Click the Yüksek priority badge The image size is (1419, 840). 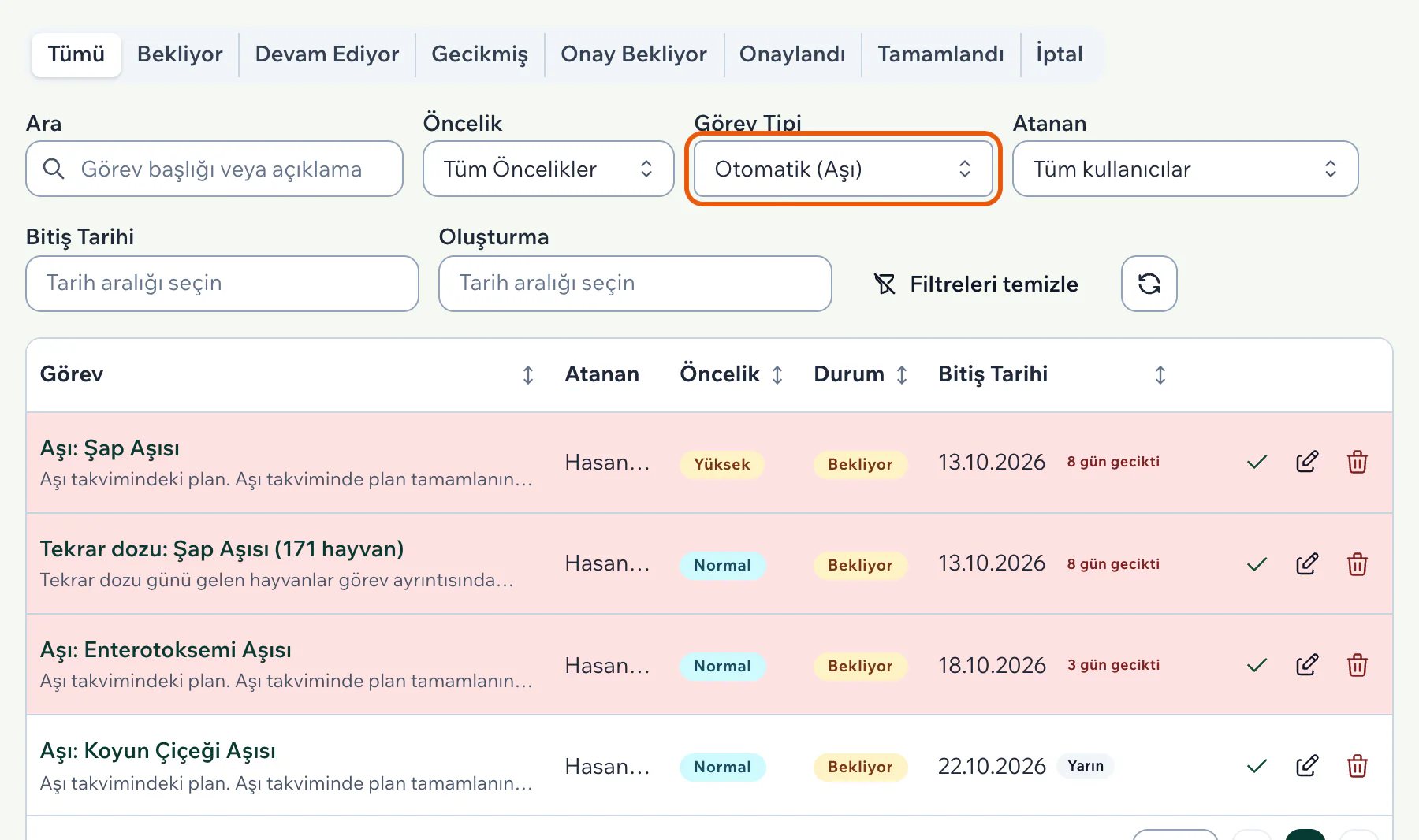point(722,464)
